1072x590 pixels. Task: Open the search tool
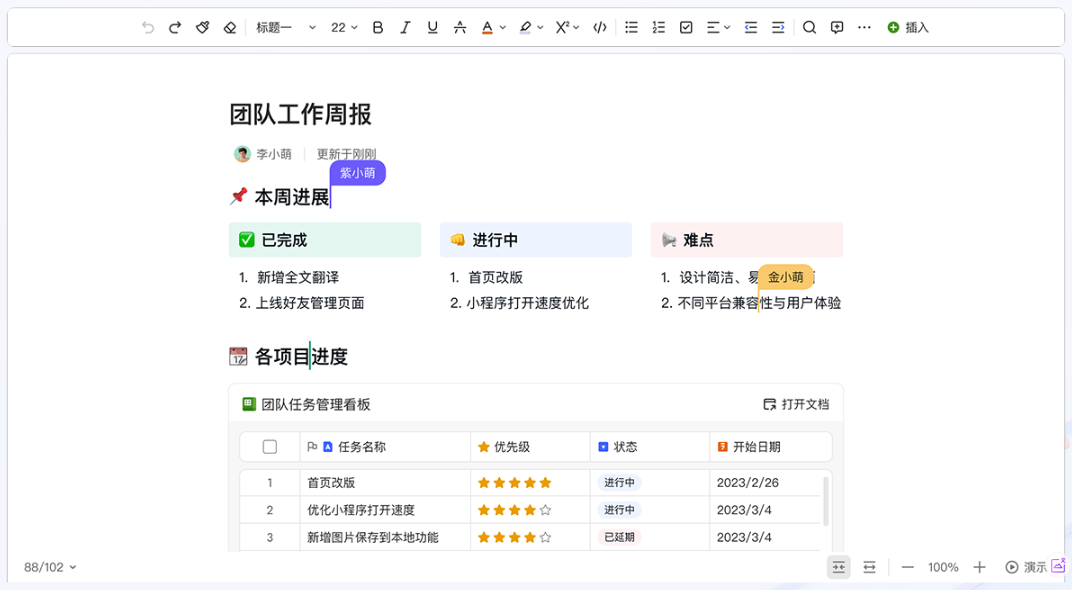[810, 28]
